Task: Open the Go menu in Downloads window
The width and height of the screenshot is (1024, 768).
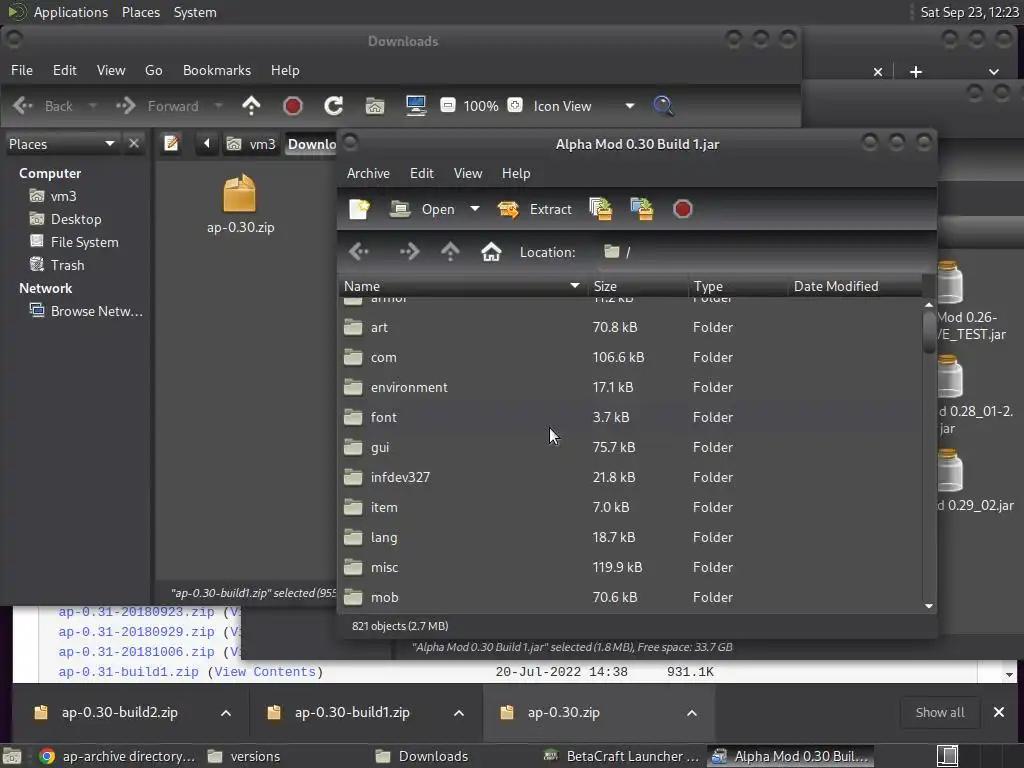Action: tap(153, 70)
